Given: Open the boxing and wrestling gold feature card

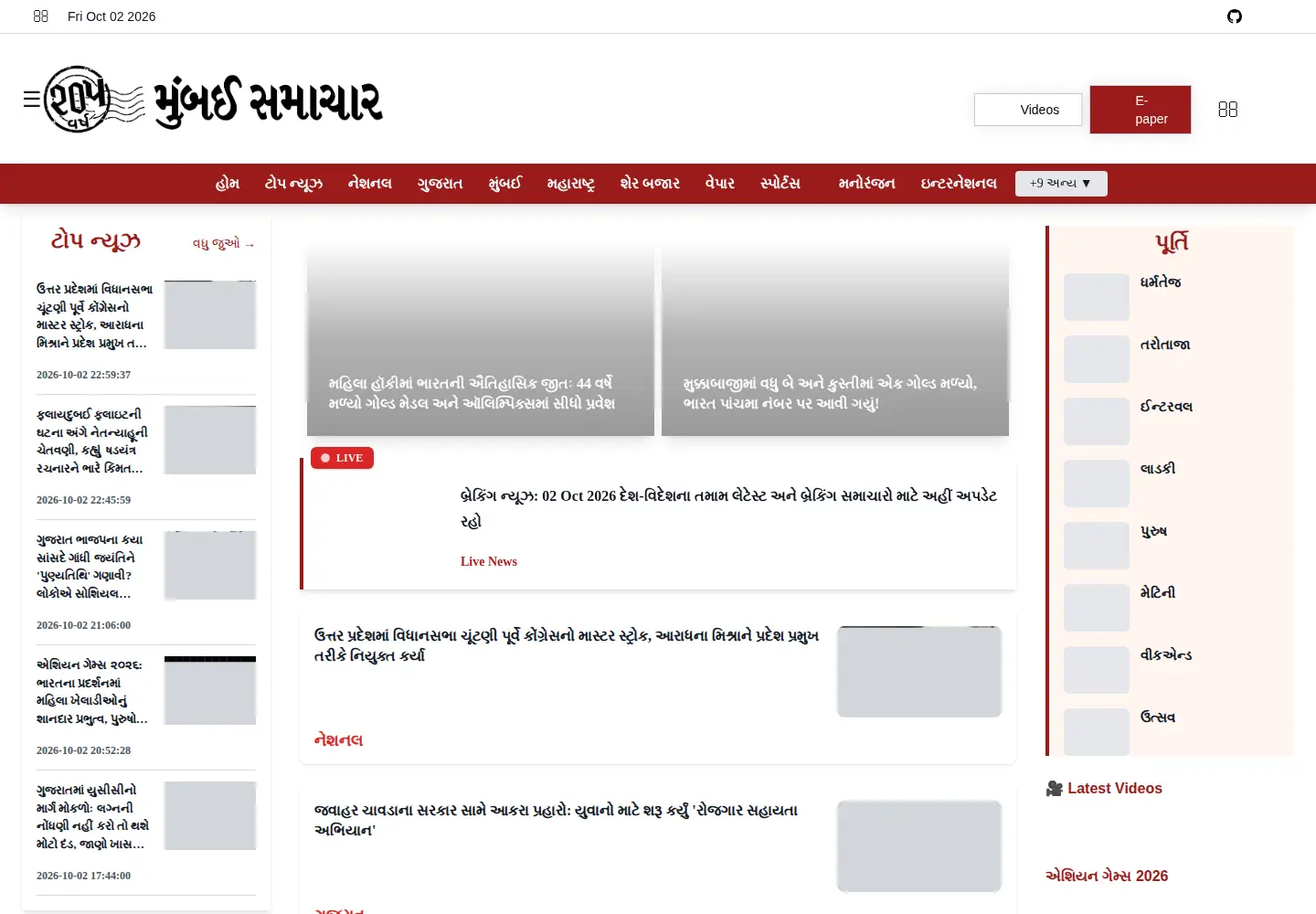Looking at the screenshot, I should [x=835, y=341].
